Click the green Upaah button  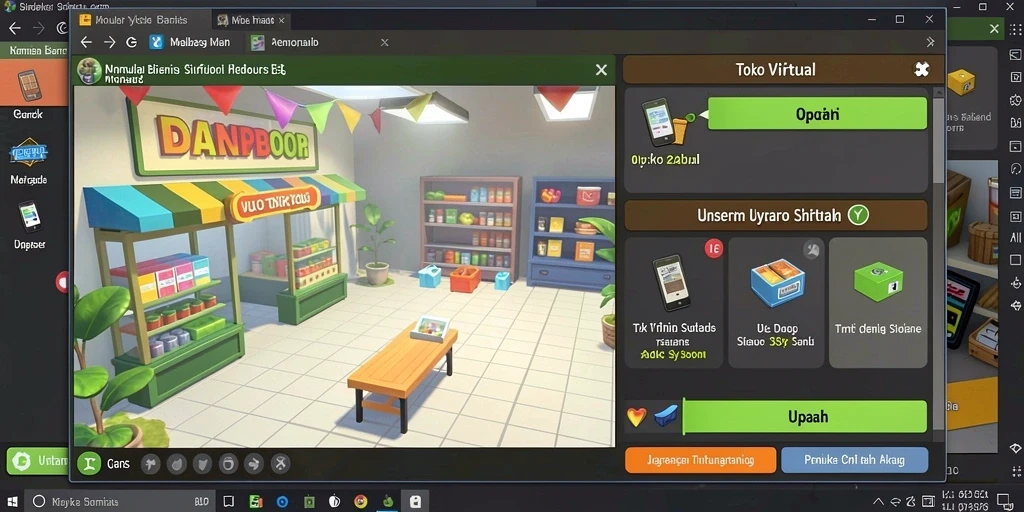coord(805,417)
